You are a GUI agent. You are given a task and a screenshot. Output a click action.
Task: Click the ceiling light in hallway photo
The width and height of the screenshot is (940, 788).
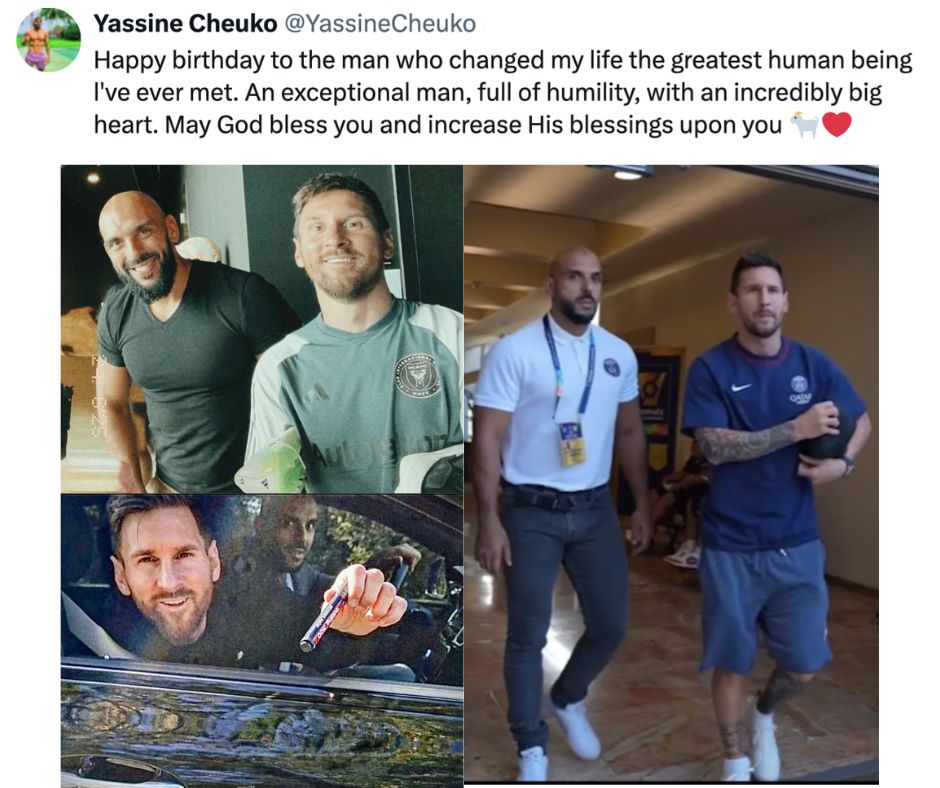click(628, 175)
